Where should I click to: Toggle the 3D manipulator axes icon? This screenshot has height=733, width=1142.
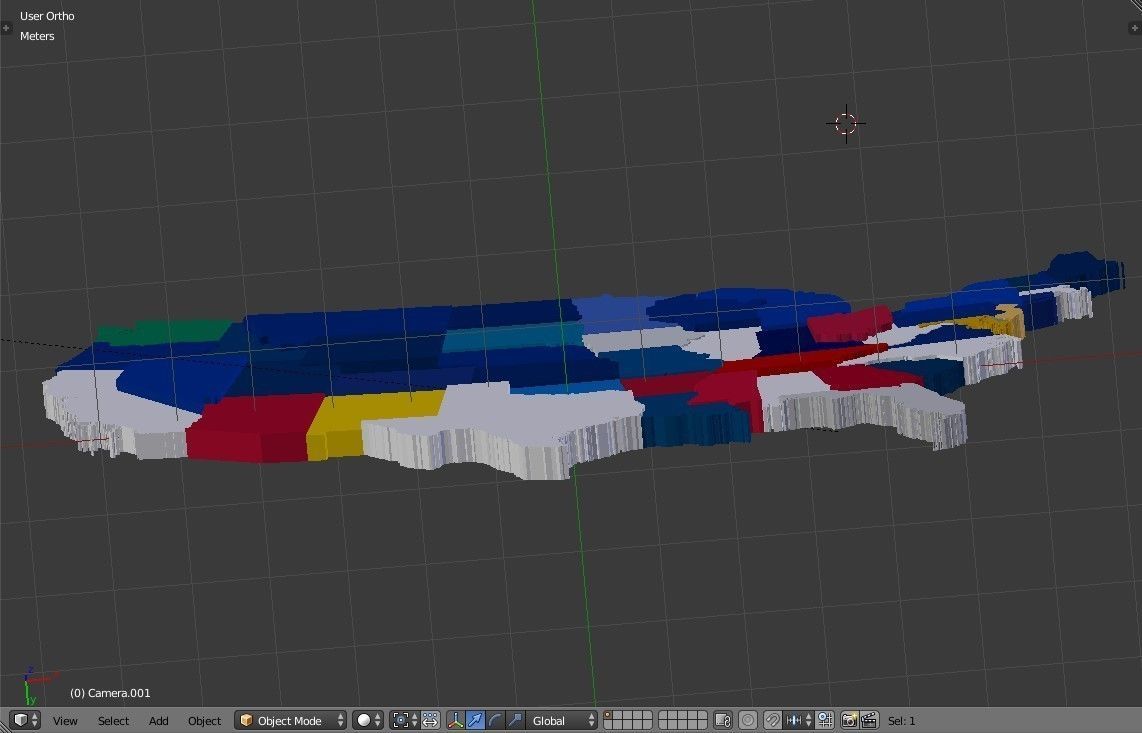point(456,721)
